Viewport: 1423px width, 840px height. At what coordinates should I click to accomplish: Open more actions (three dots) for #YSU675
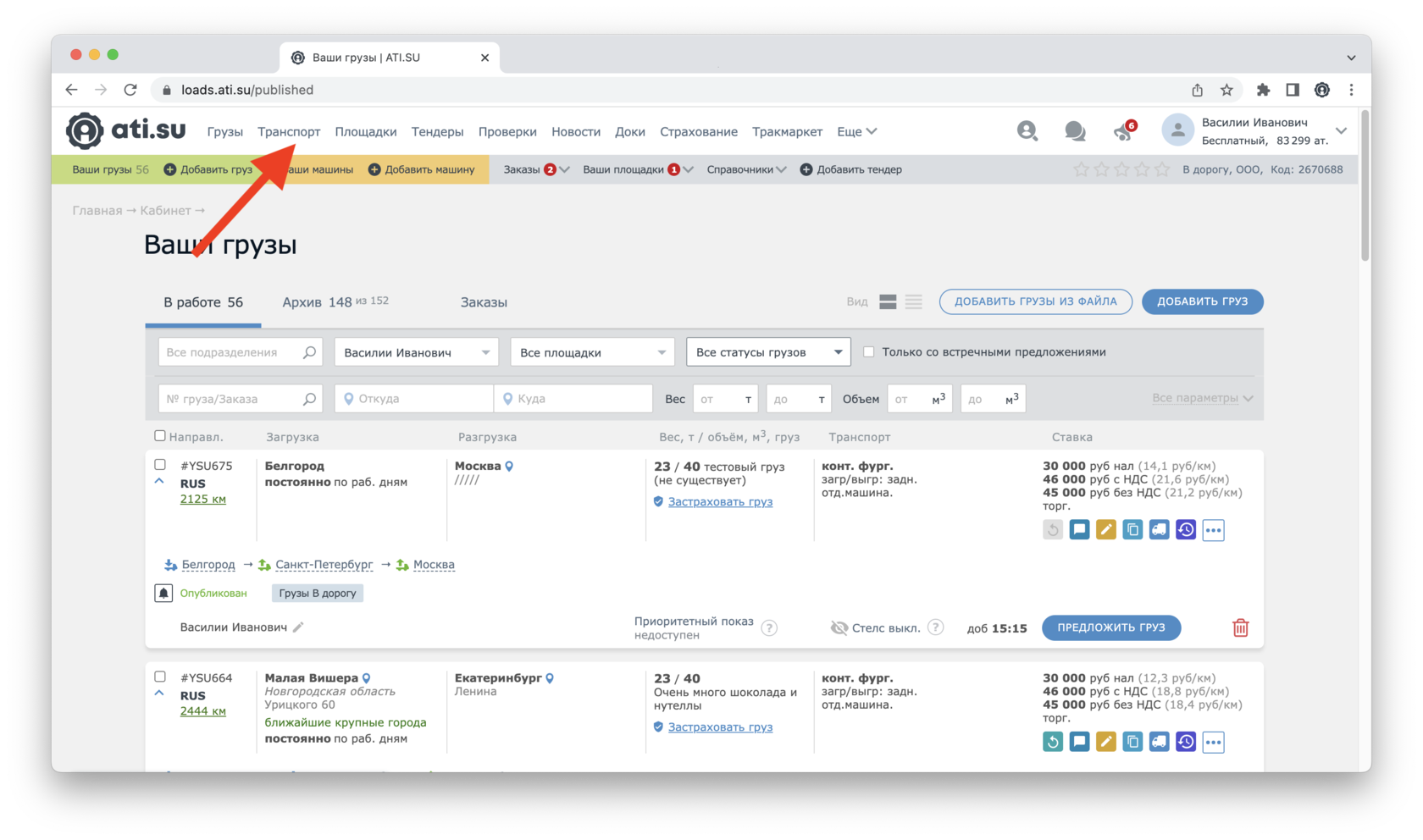(1213, 530)
